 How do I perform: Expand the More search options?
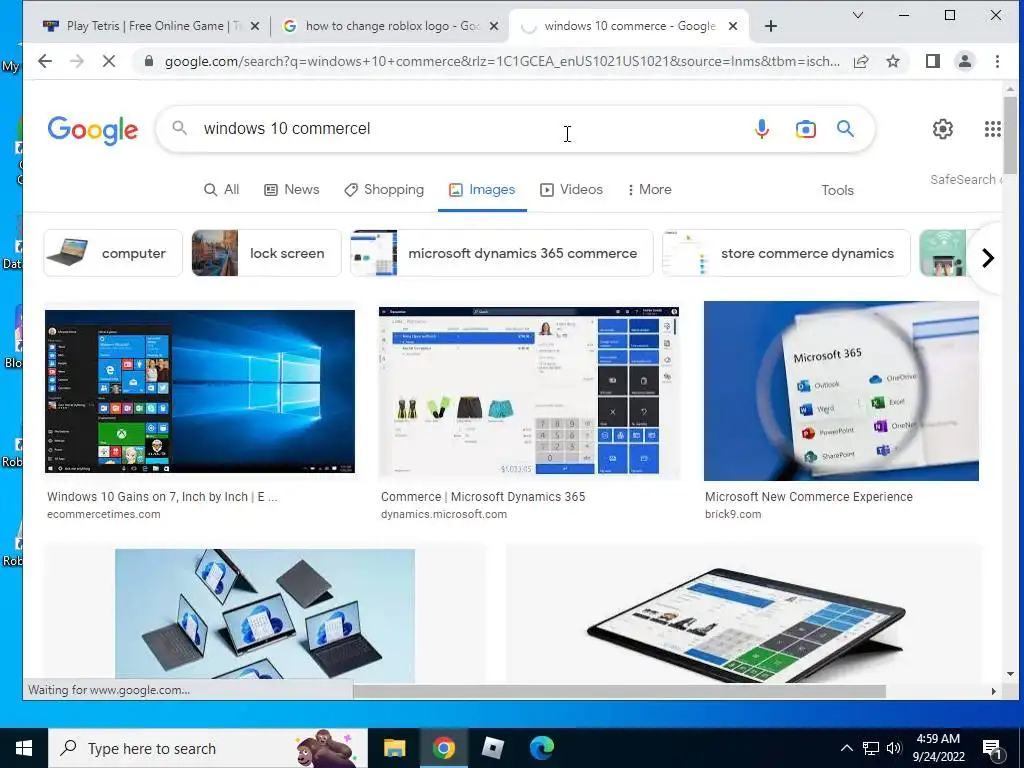pyautogui.click(x=649, y=189)
